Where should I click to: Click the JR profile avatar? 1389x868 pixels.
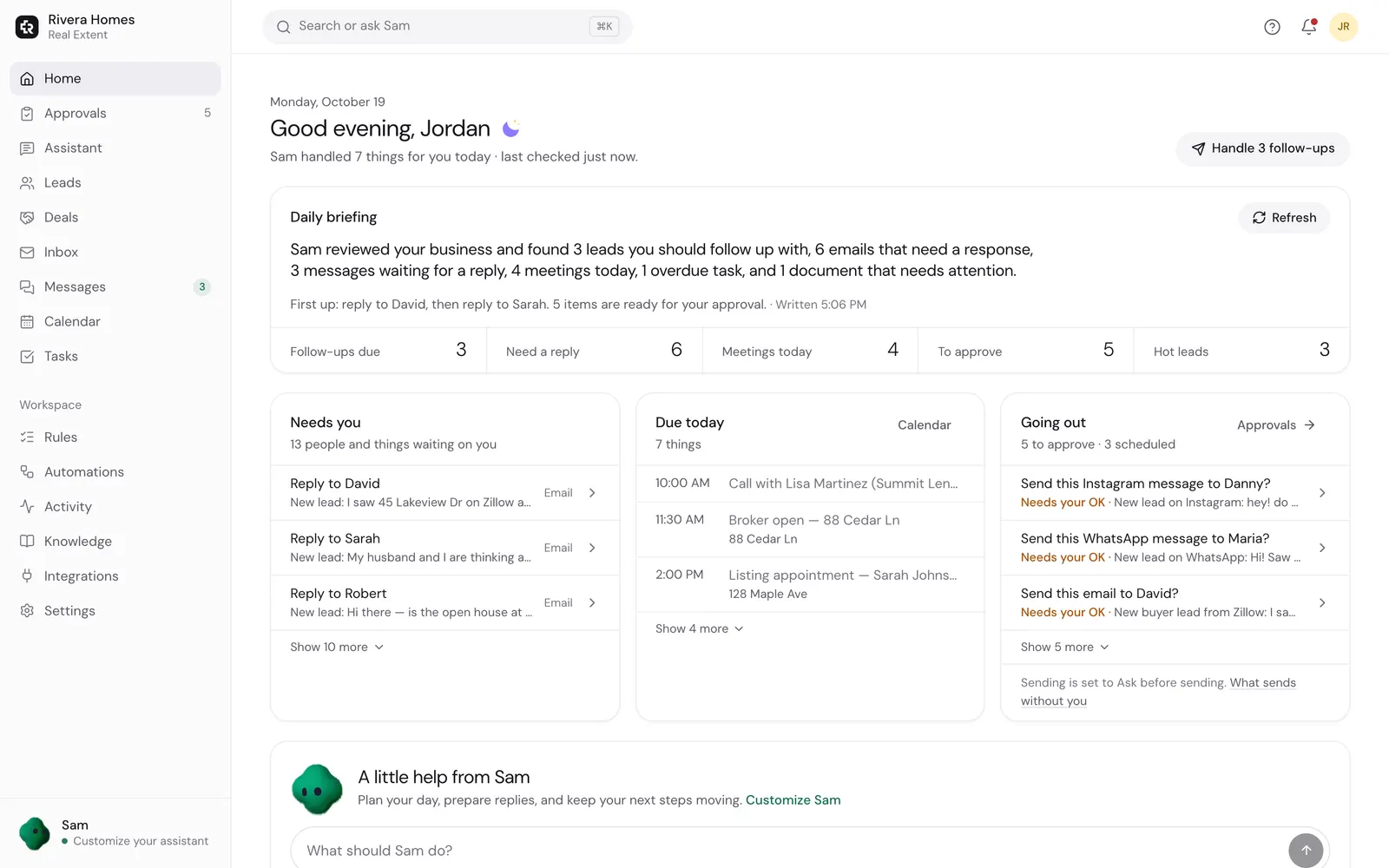point(1343,27)
